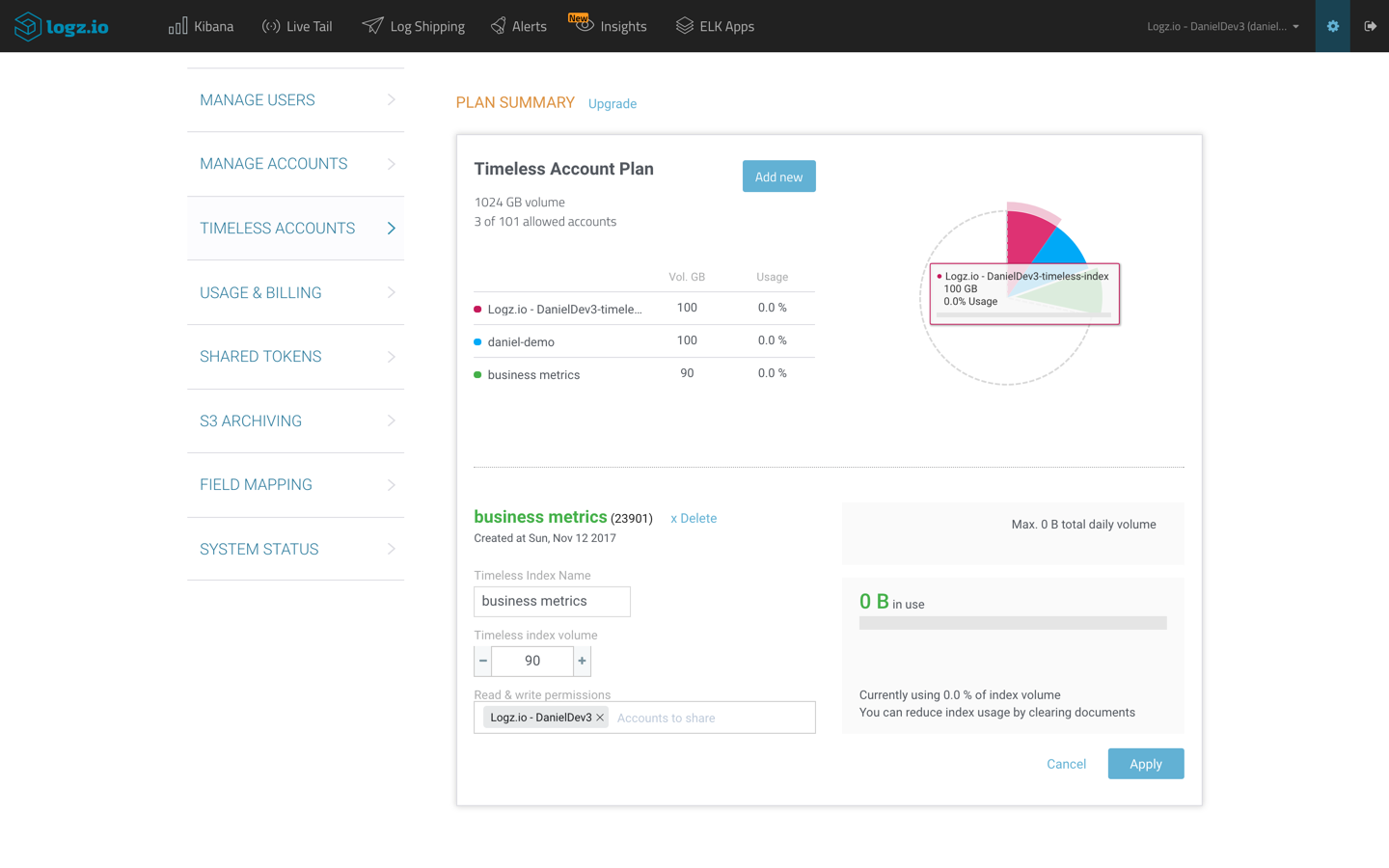Viewport: 1389px width, 868px height.
Task: Select the business metrics account row
Action: (644, 374)
